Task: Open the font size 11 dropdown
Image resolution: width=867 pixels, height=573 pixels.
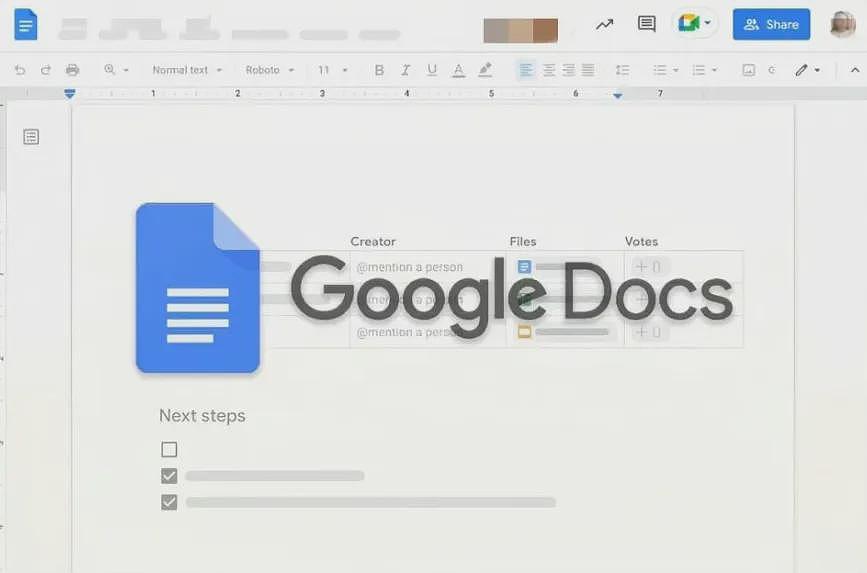Action: point(333,70)
